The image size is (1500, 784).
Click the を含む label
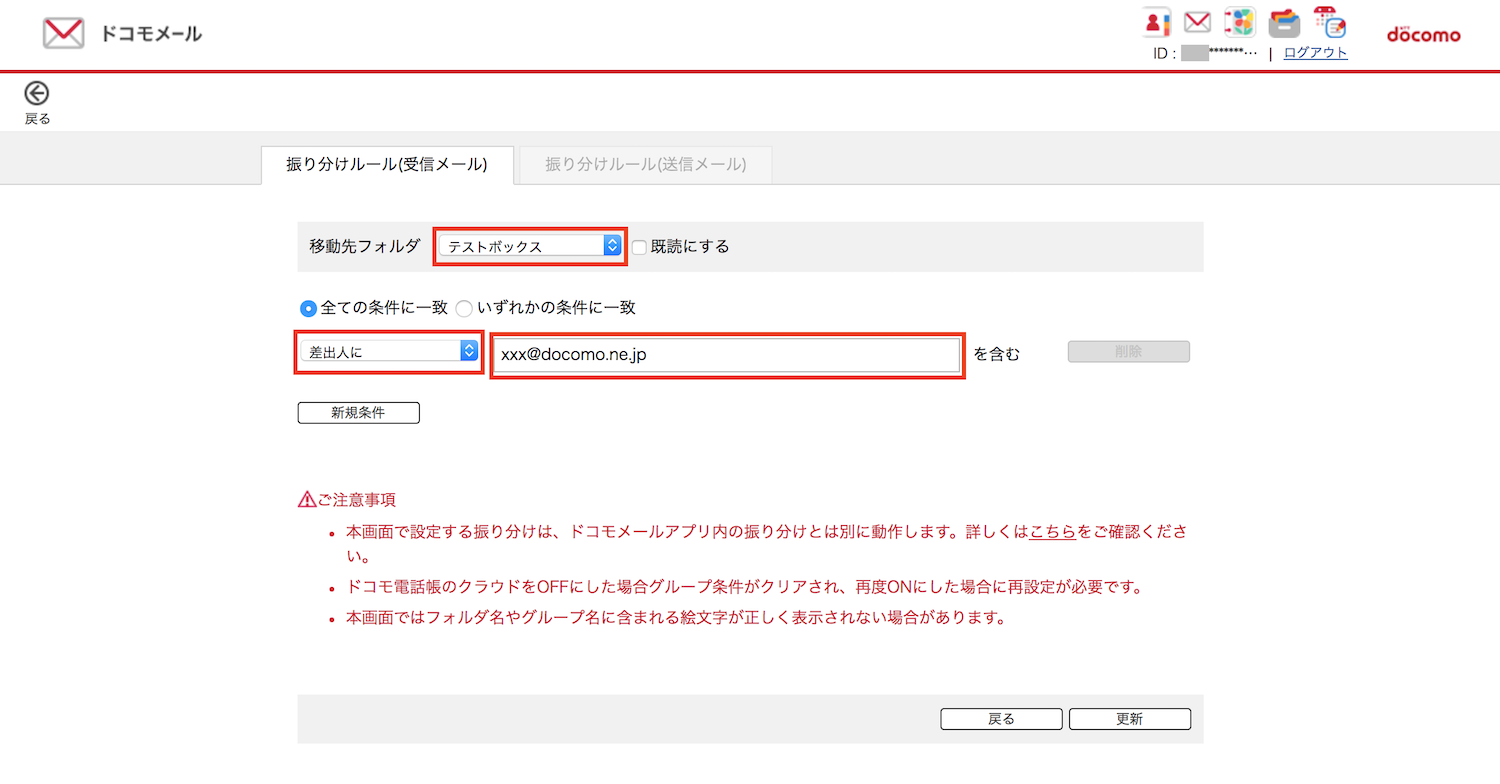coord(997,353)
